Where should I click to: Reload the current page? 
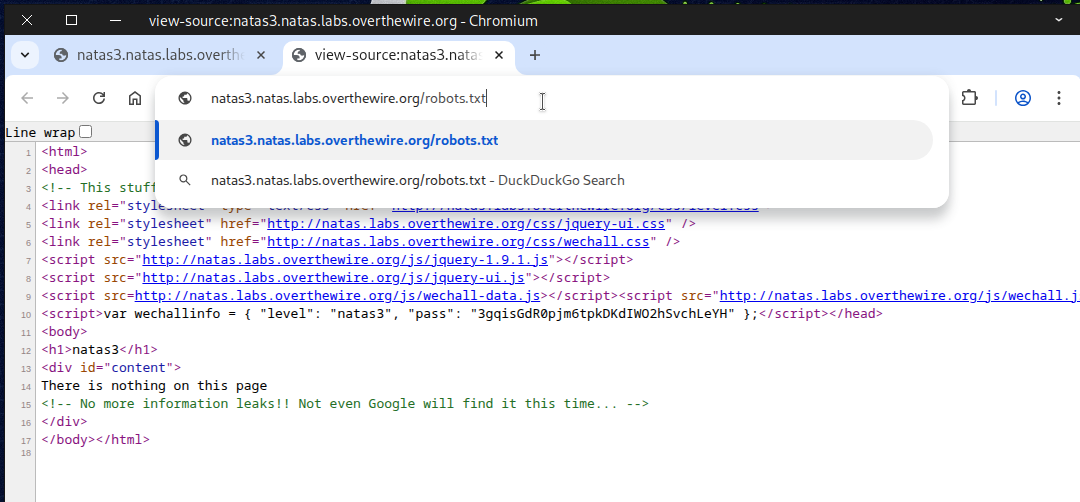click(99, 98)
